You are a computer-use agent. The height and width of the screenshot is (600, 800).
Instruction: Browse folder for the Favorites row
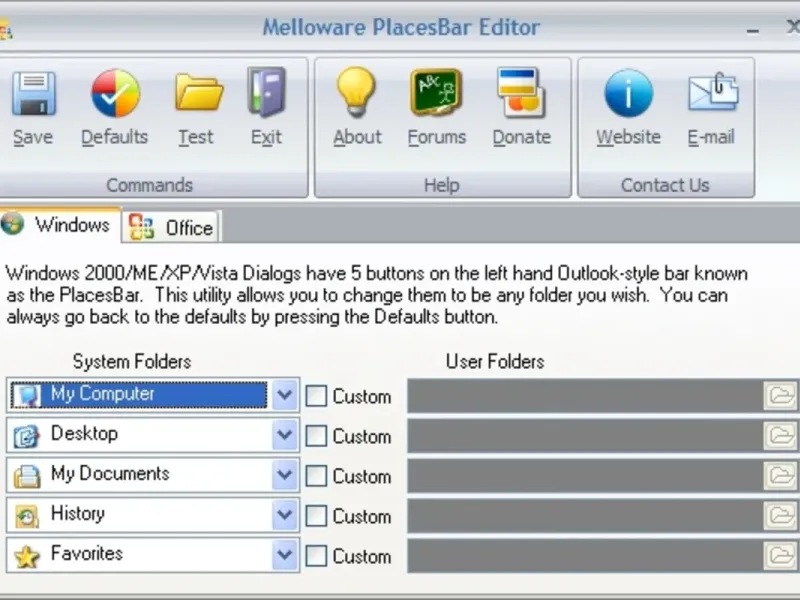point(781,555)
